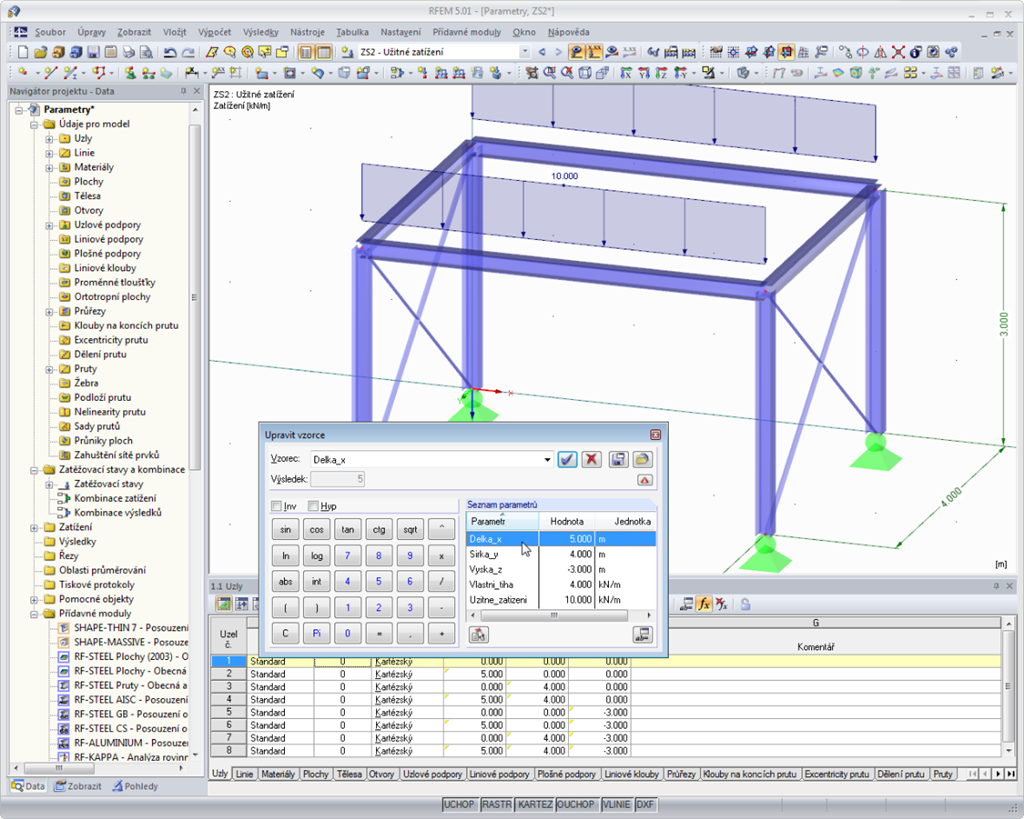Click the Print icon in toolbar
1024x819 pixels.
[129, 52]
